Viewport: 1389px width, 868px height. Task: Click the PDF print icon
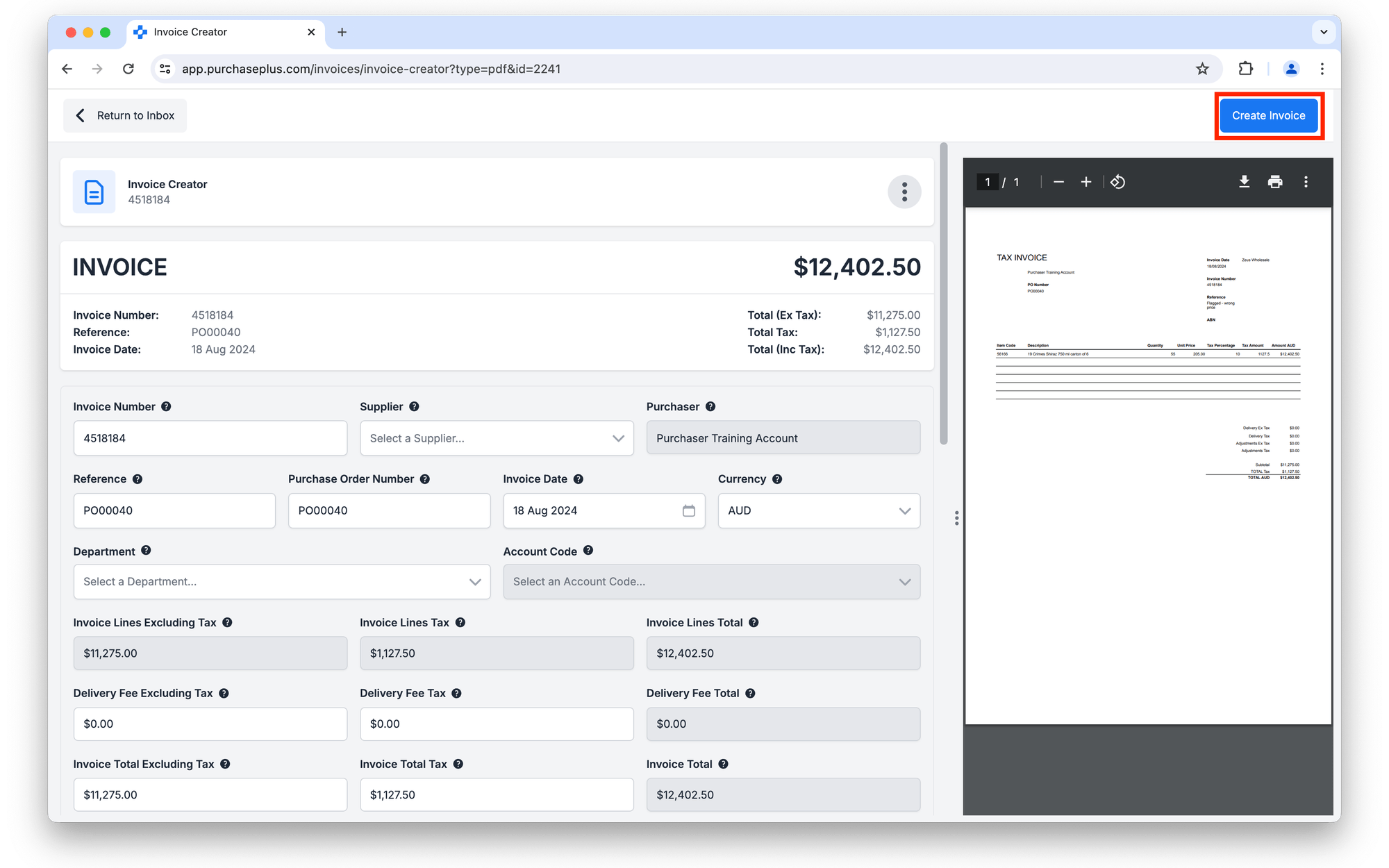click(x=1274, y=182)
